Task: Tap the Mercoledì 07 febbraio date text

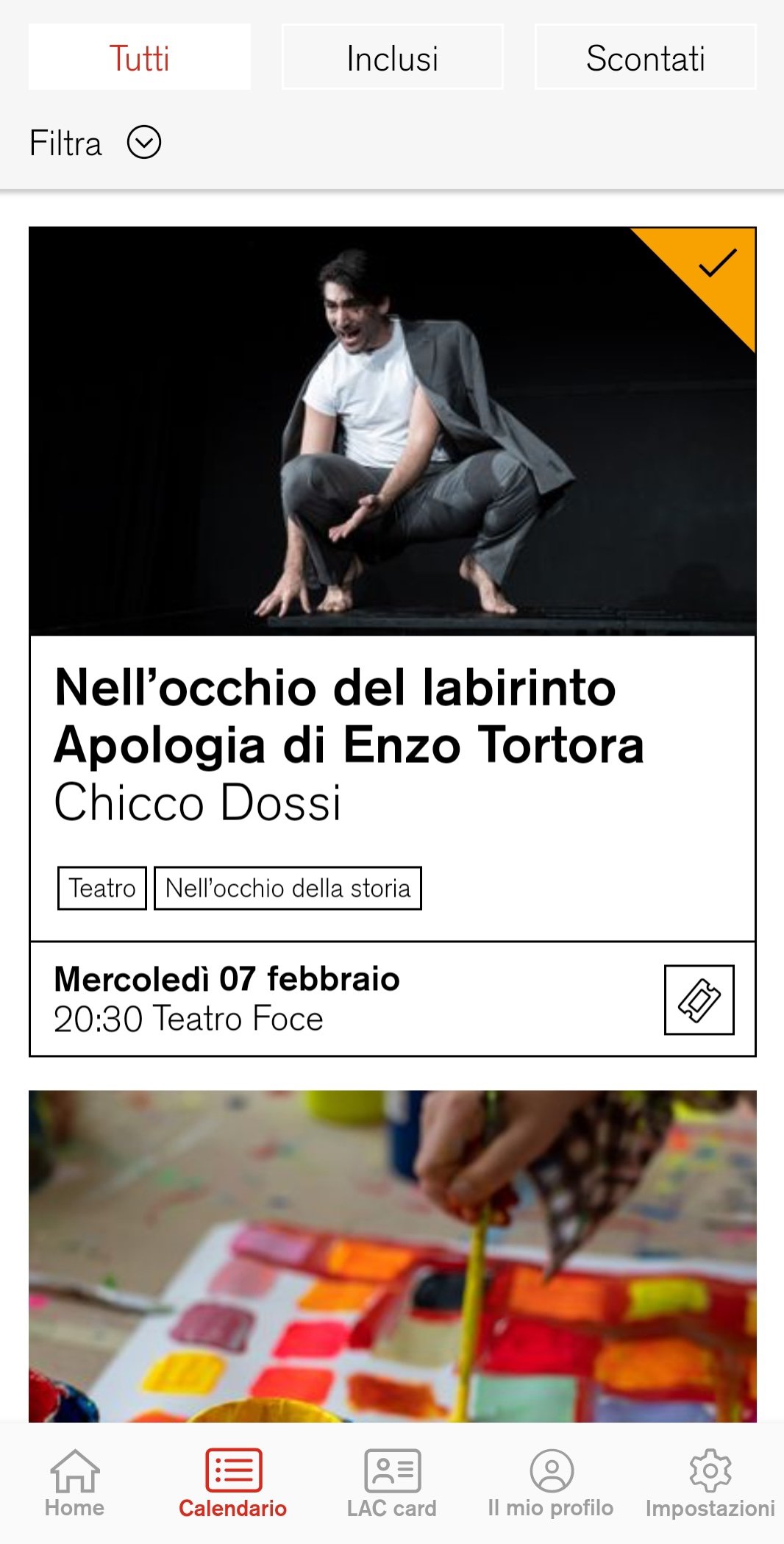Action: pyautogui.click(x=227, y=979)
